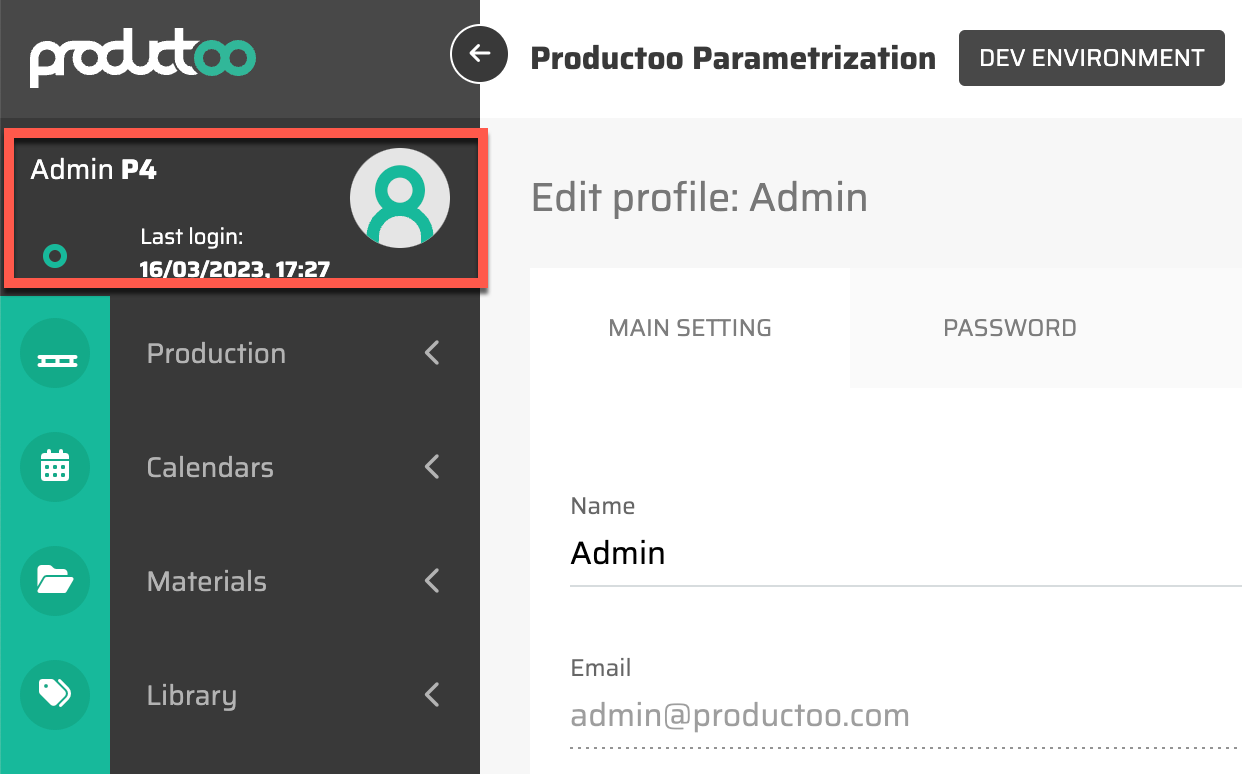Click the back arrow circle button

point(480,54)
